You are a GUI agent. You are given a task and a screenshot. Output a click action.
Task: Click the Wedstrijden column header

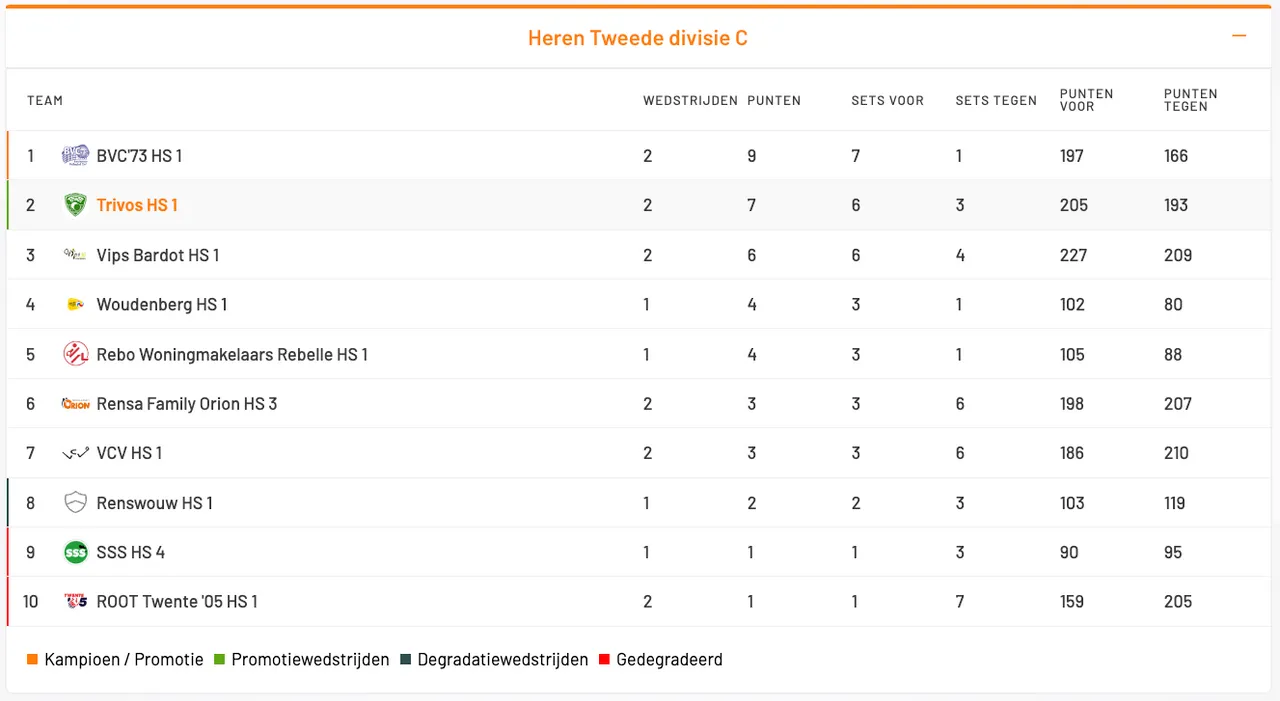point(690,100)
